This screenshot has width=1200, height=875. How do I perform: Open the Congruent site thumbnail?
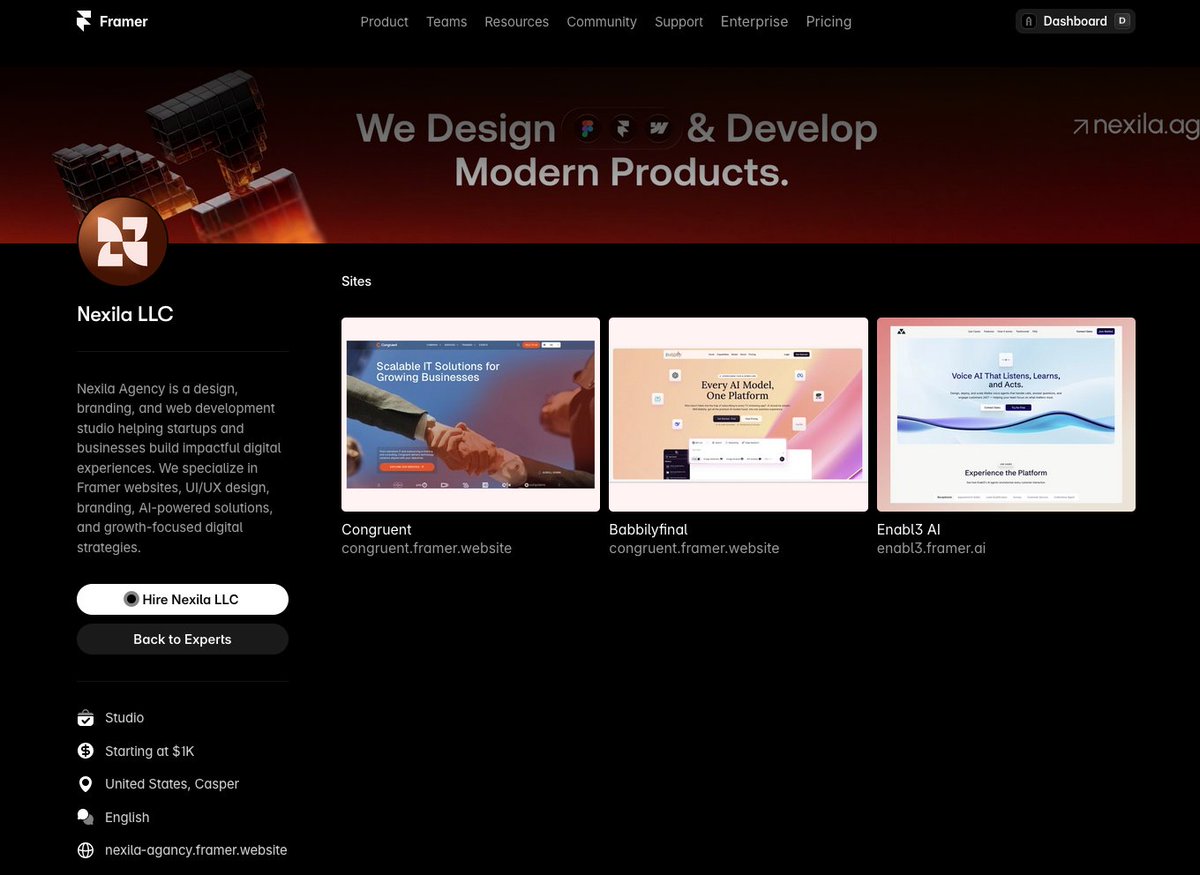point(470,414)
